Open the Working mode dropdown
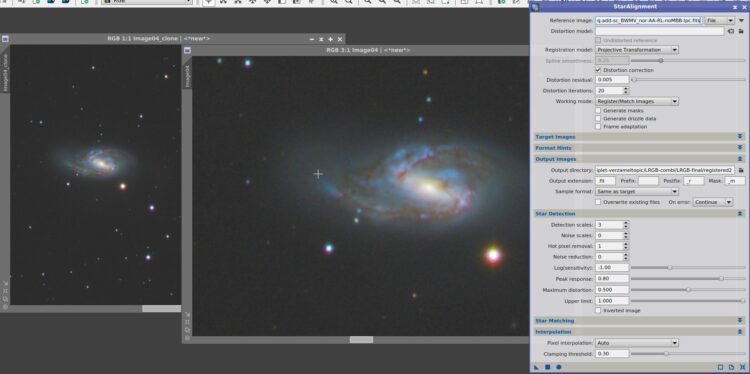The height and width of the screenshot is (374, 750). coord(637,101)
